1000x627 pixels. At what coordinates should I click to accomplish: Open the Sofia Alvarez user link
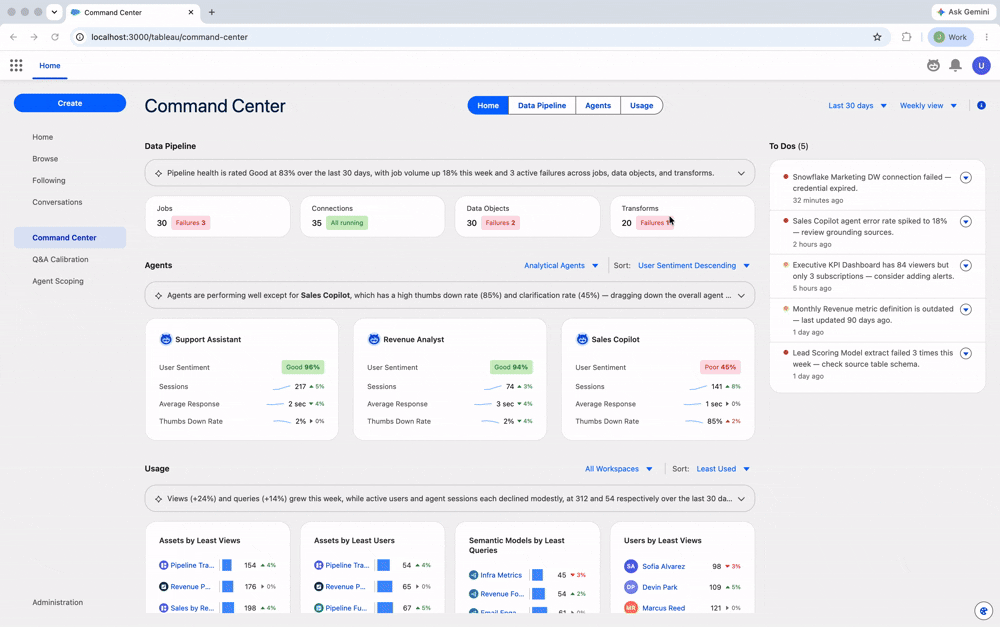pyautogui.click(x=663, y=566)
